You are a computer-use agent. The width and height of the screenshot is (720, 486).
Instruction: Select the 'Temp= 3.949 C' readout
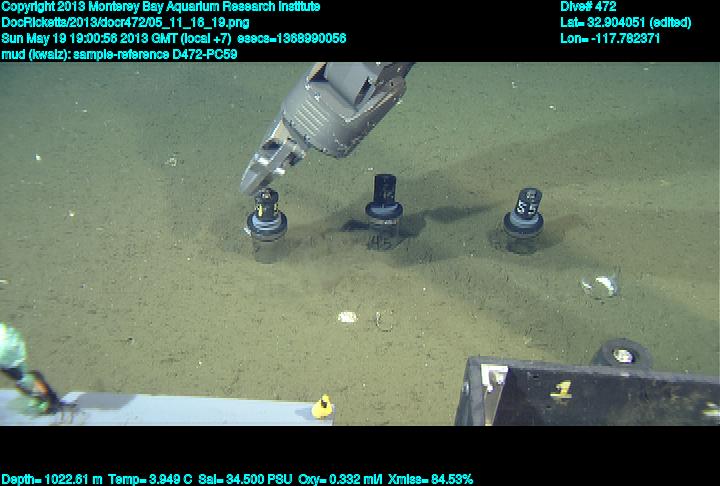150,480
